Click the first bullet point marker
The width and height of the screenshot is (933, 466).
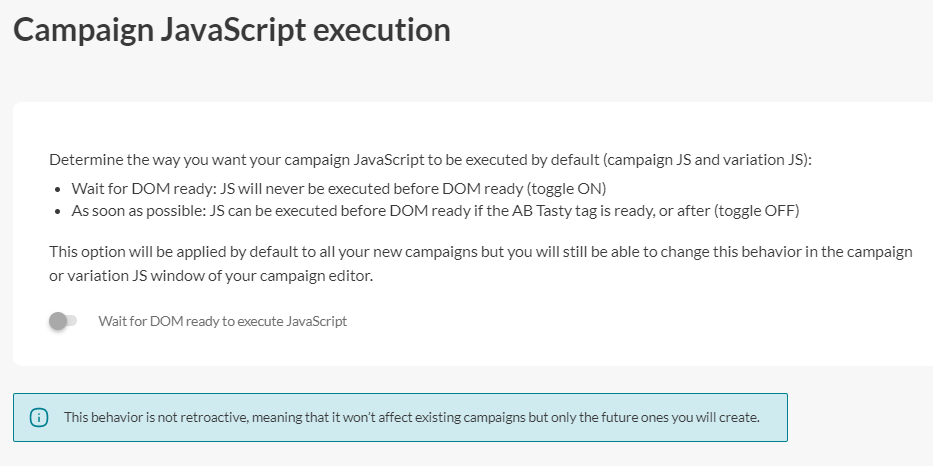(x=58, y=189)
